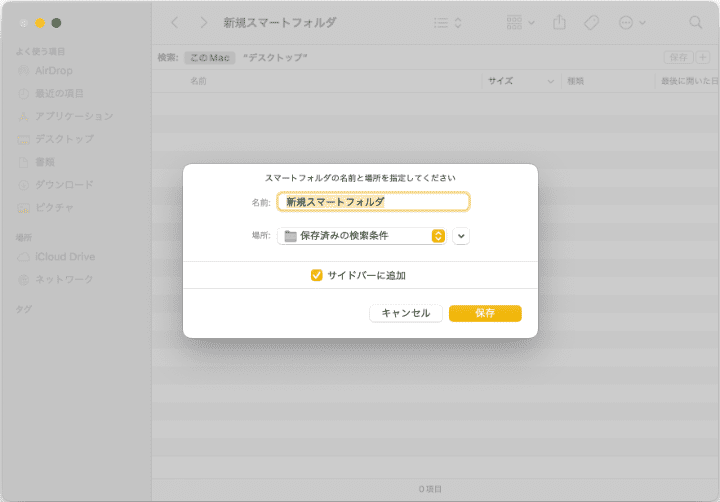
Task: Open the more actions ellipsis menu
Action: tap(632, 22)
